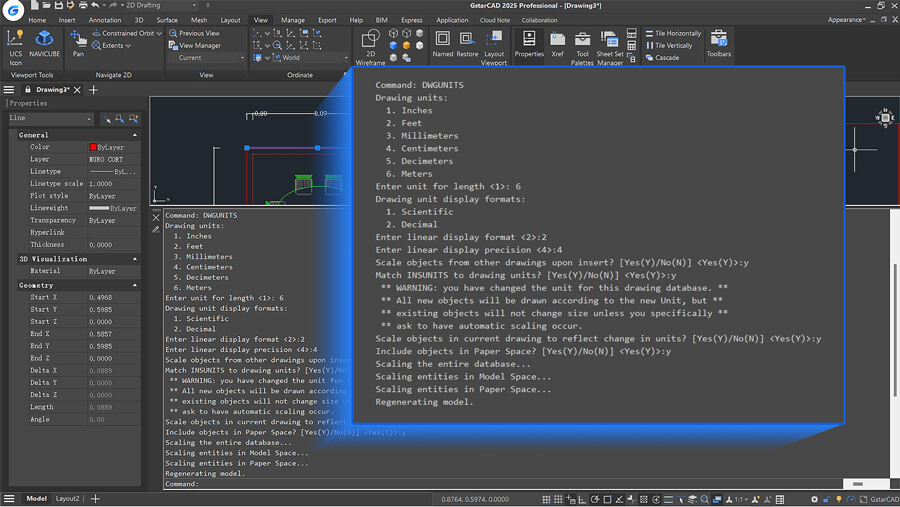This screenshot has height=507, width=900.
Task: Click the Restore viewport icon
Action: [467, 44]
